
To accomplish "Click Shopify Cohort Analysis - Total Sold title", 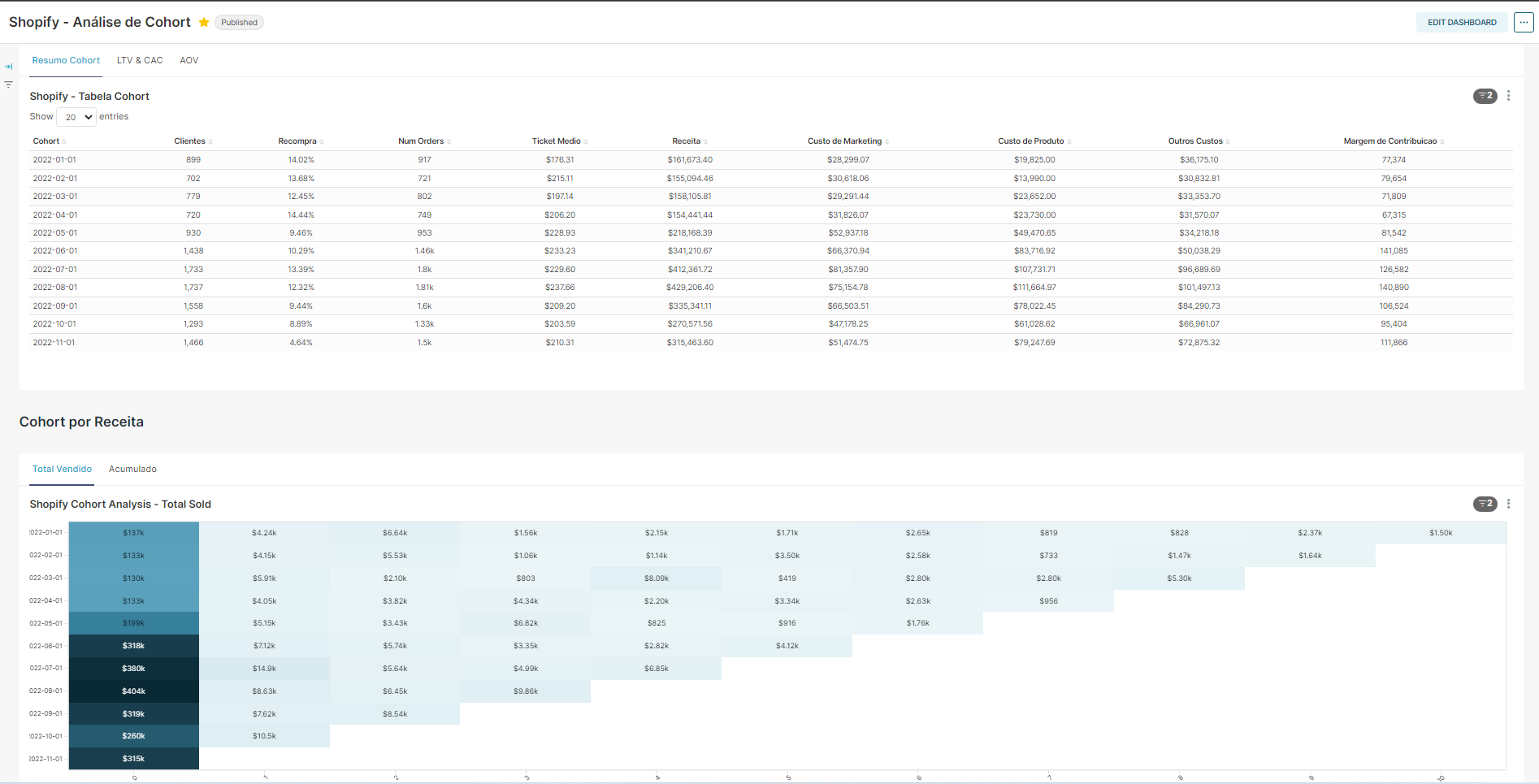I will (x=120, y=504).
